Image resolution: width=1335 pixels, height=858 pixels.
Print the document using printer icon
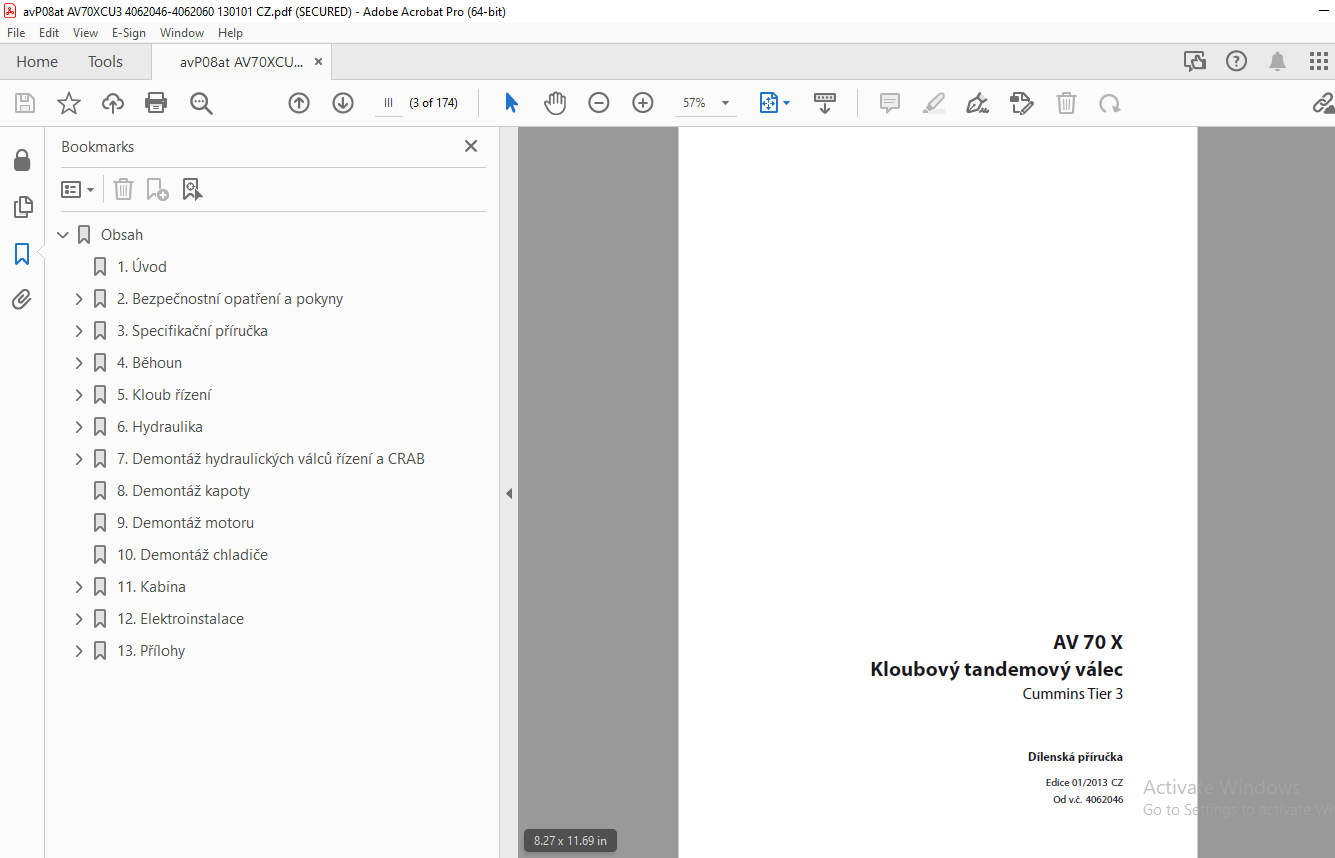point(156,103)
